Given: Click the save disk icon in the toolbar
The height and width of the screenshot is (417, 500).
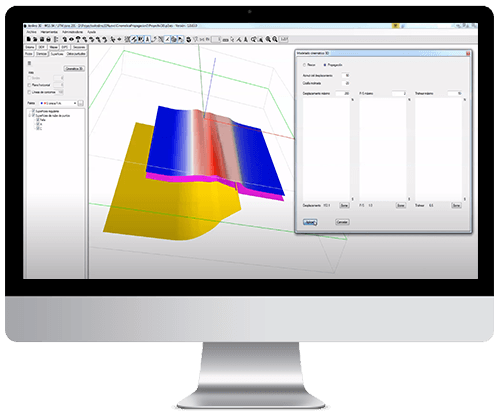Looking at the screenshot, I should 42,39.
